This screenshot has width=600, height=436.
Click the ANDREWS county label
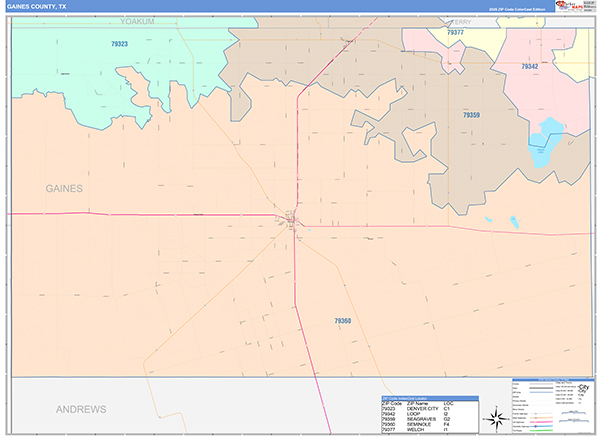[81, 409]
